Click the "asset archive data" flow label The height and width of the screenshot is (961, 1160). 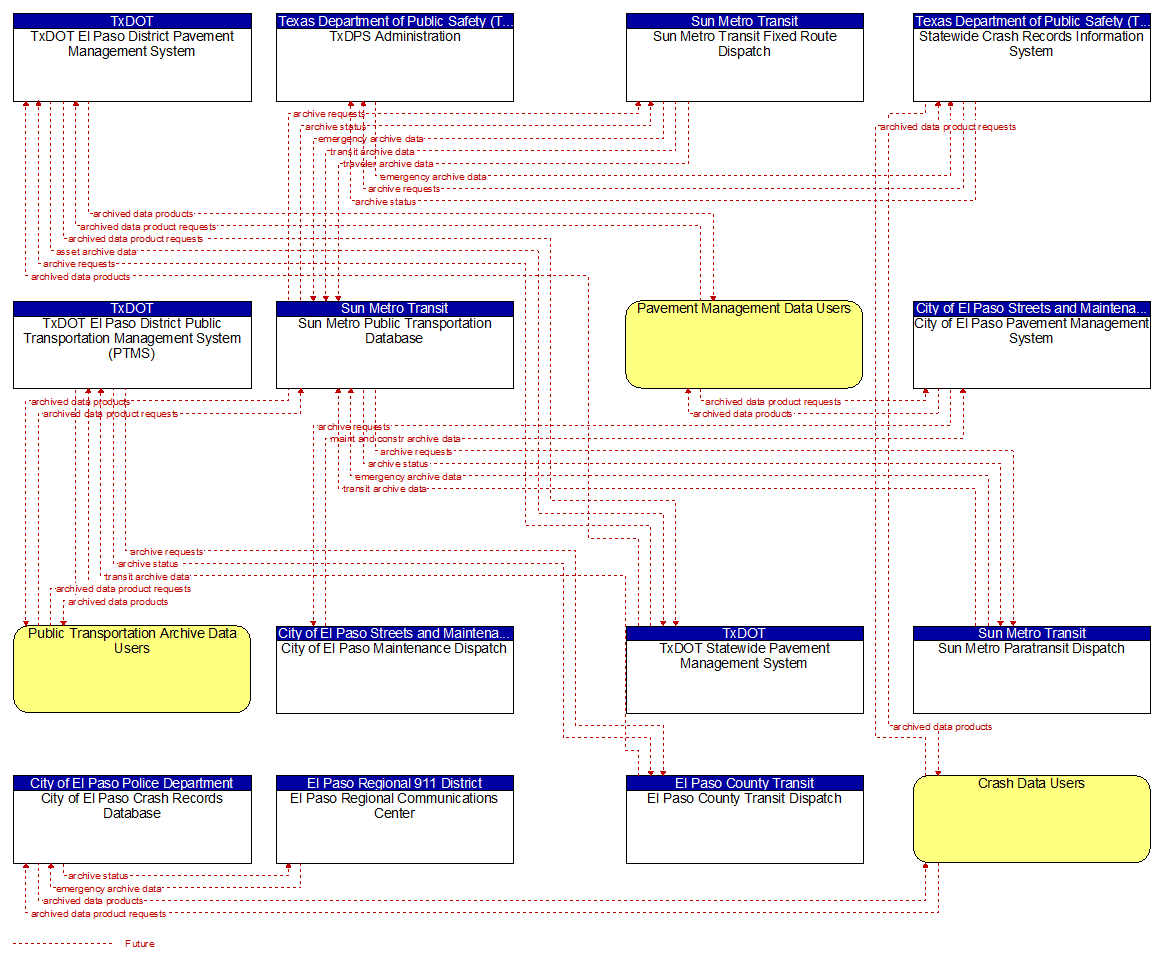96,252
